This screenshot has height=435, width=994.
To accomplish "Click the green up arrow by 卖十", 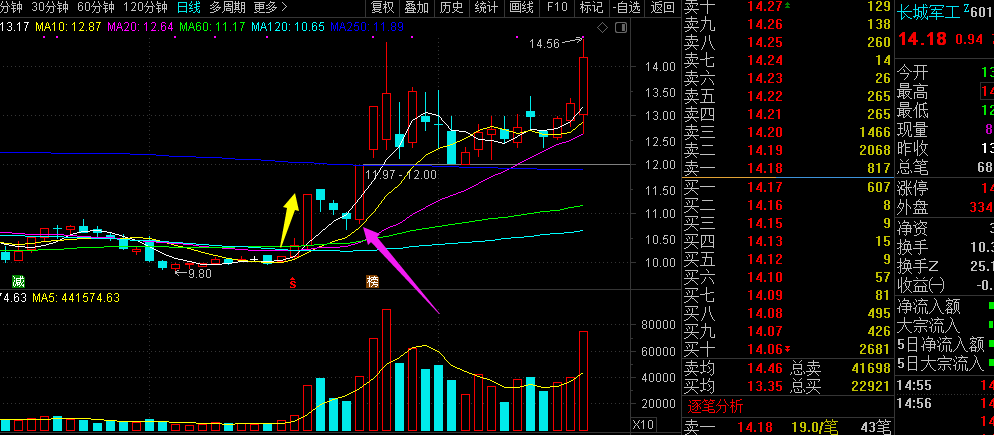I will coord(787,6).
